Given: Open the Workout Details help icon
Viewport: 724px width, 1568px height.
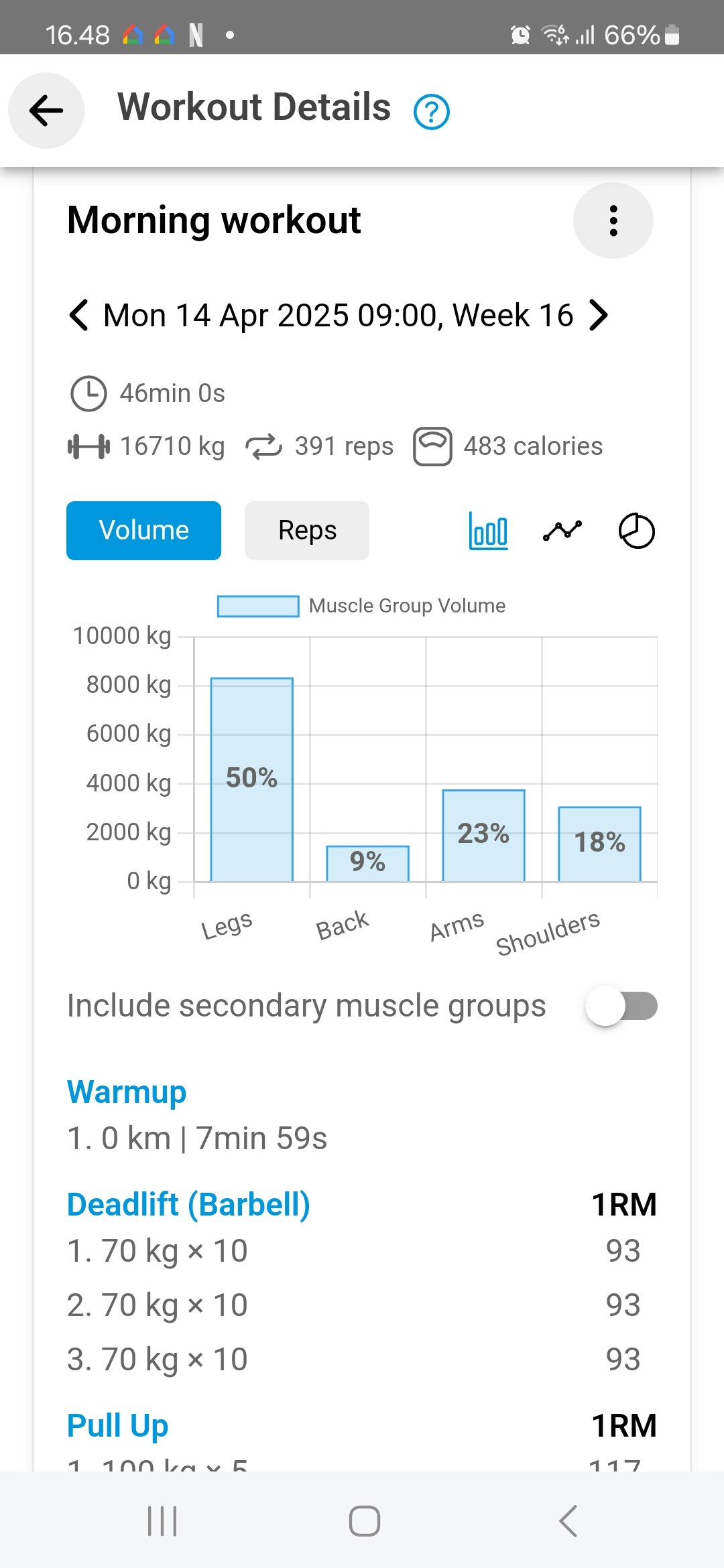Looking at the screenshot, I should (432, 112).
